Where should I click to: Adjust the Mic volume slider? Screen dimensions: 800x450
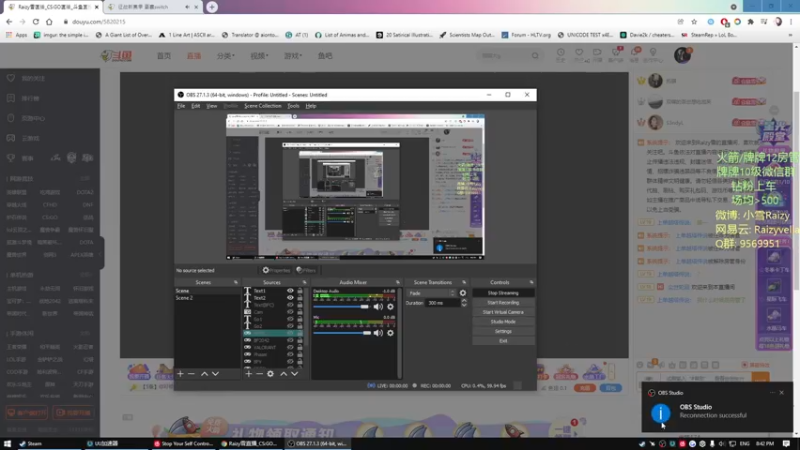click(x=342, y=333)
